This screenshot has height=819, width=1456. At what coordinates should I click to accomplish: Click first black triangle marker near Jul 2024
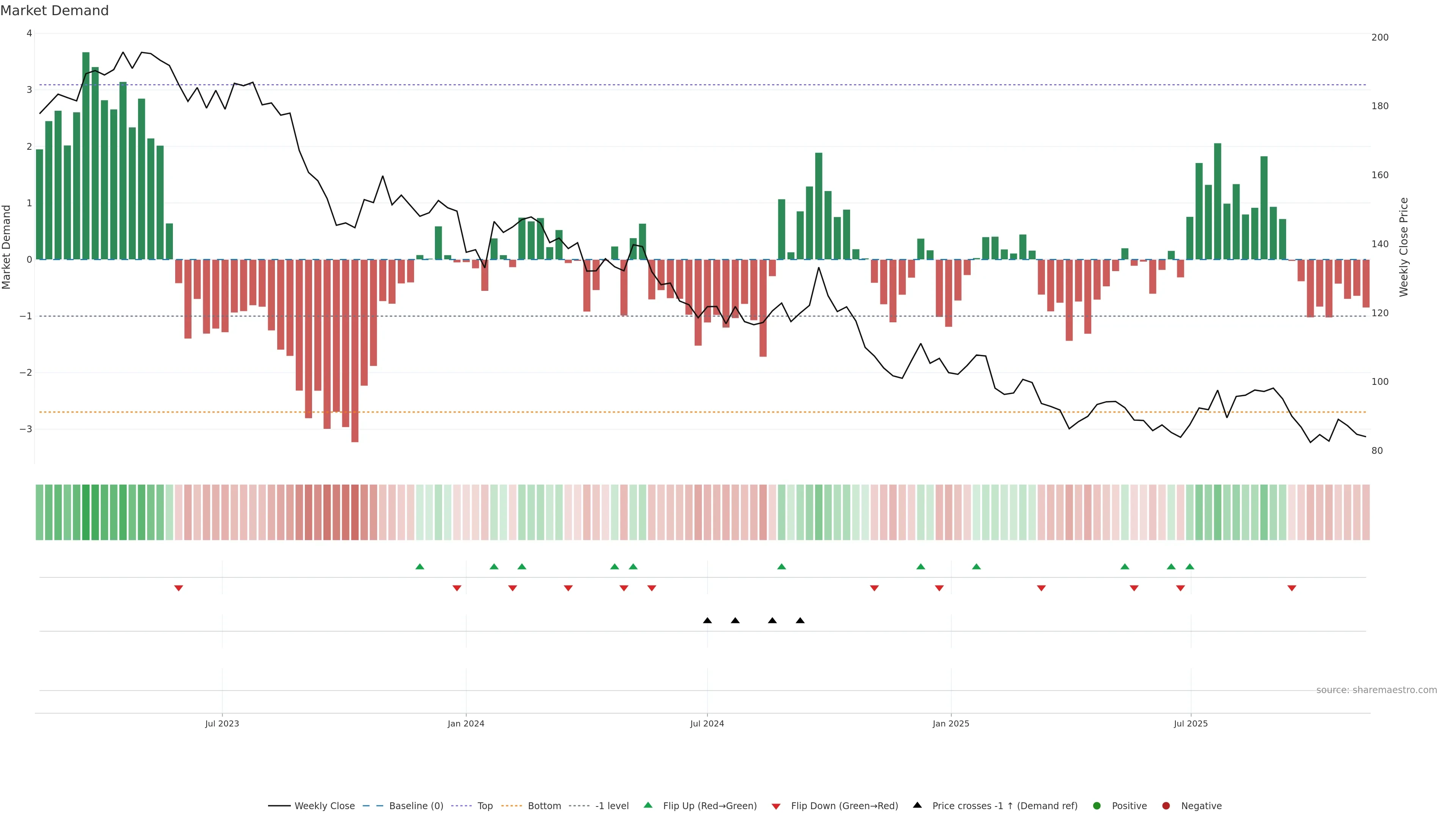[x=707, y=621]
